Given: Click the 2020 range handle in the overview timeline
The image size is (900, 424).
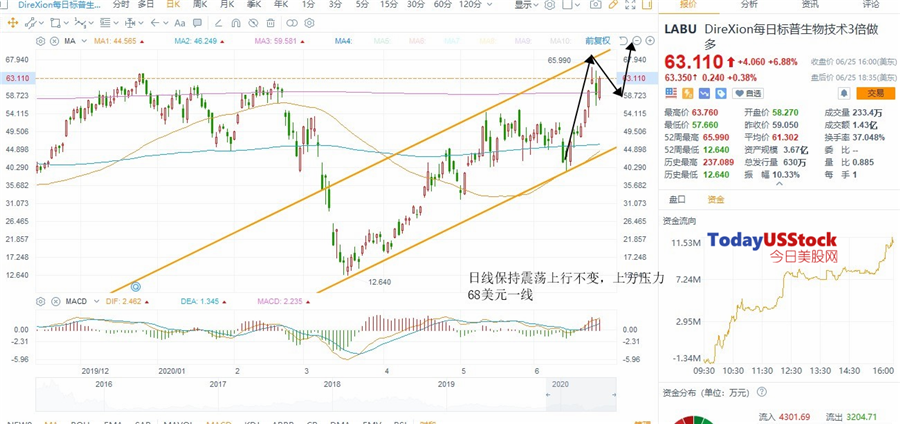Looking at the screenshot, I should click(548, 395).
